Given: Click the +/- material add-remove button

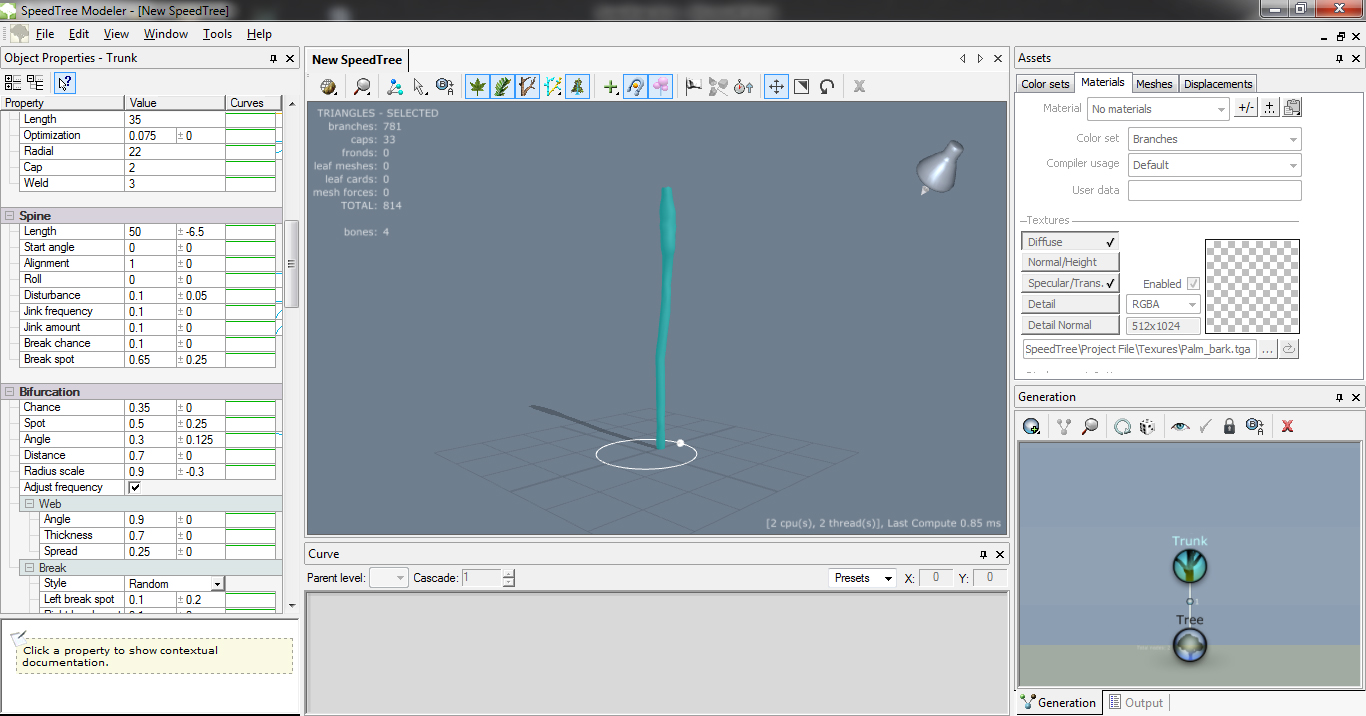Looking at the screenshot, I should 1245,108.
